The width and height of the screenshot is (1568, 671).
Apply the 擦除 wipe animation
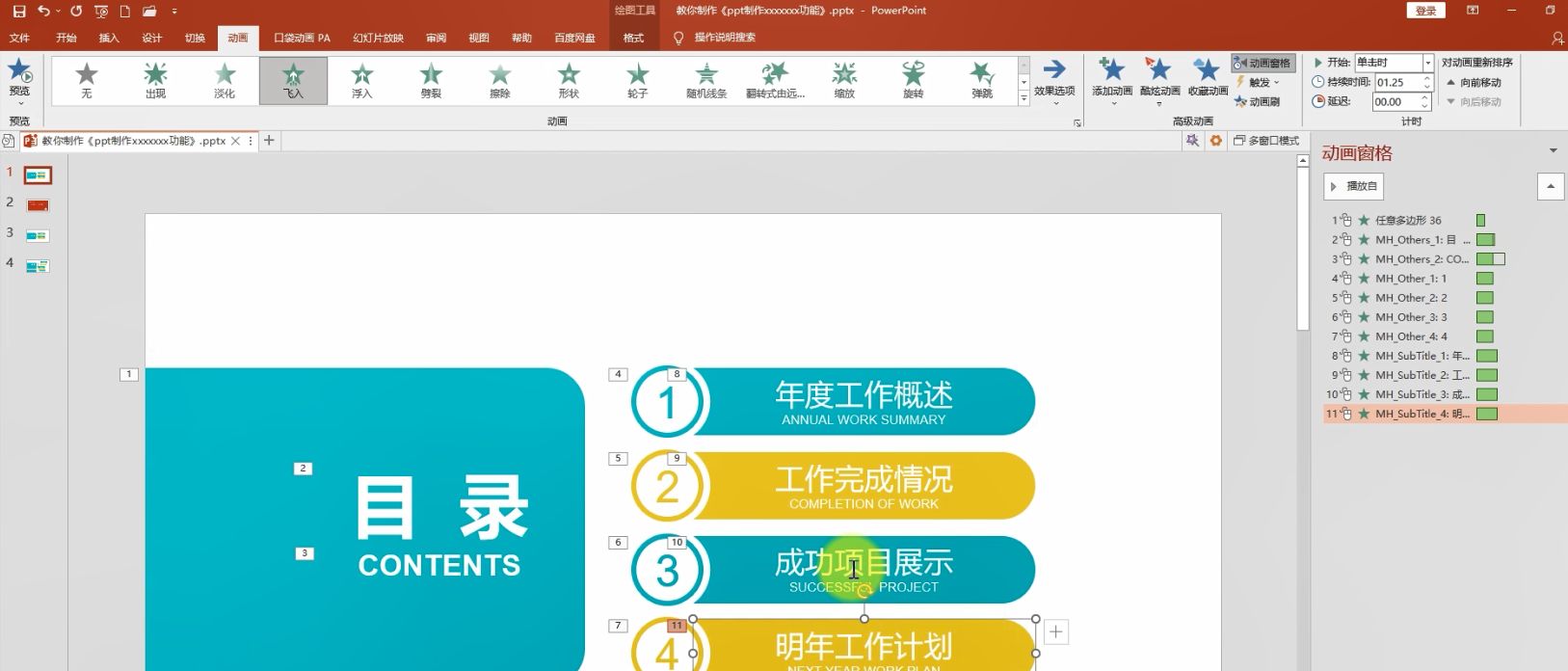point(500,81)
